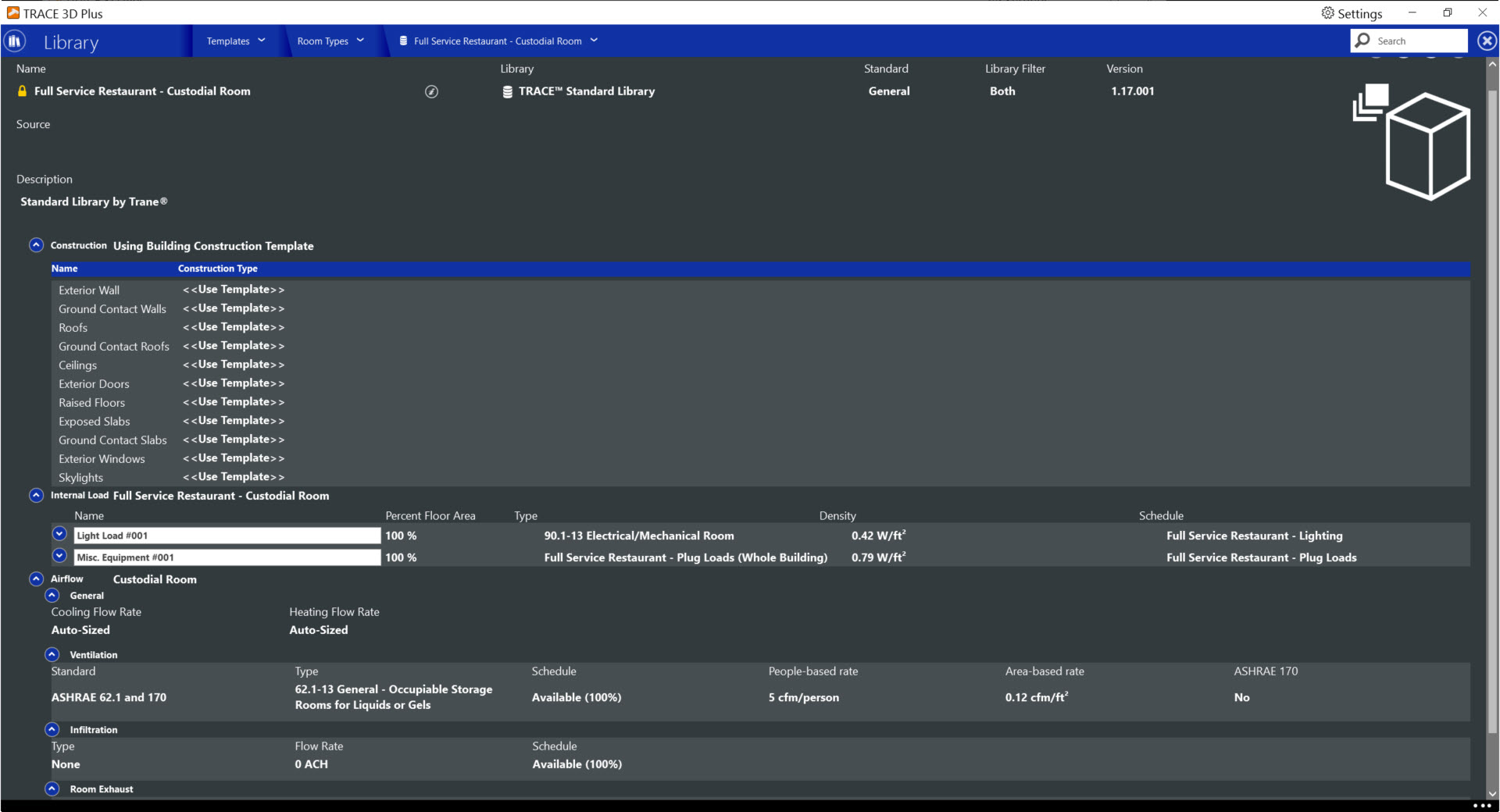Viewport: 1500px width, 812px height.
Task: Click the Library home icon
Action: pyautogui.click(x=15, y=41)
